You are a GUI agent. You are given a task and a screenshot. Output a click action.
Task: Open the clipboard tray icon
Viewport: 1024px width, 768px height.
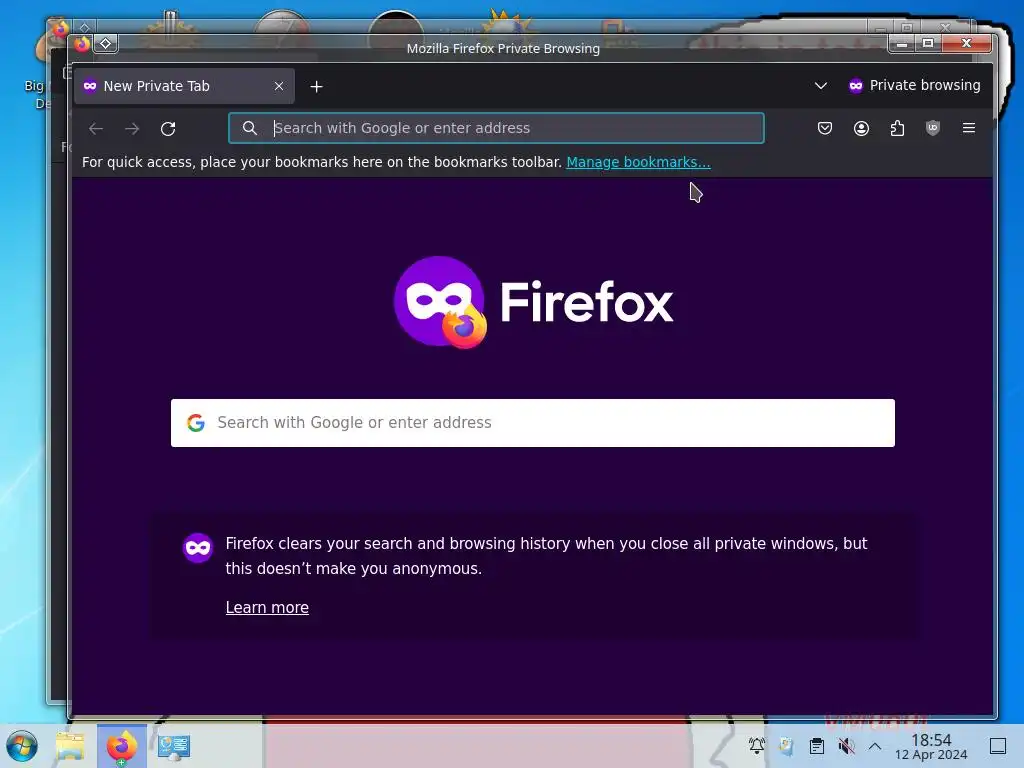point(816,746)
